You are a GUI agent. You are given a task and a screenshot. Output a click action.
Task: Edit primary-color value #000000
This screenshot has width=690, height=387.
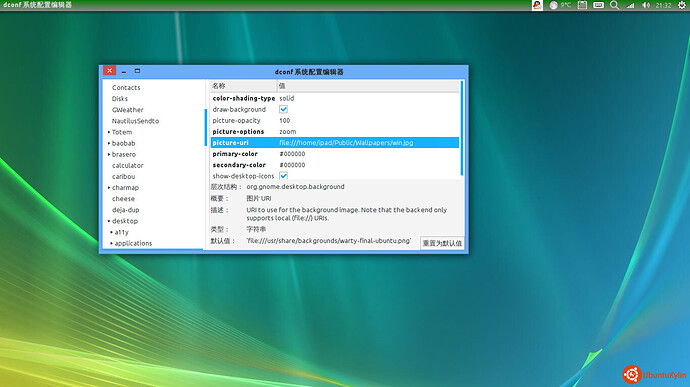pos(292,154)
